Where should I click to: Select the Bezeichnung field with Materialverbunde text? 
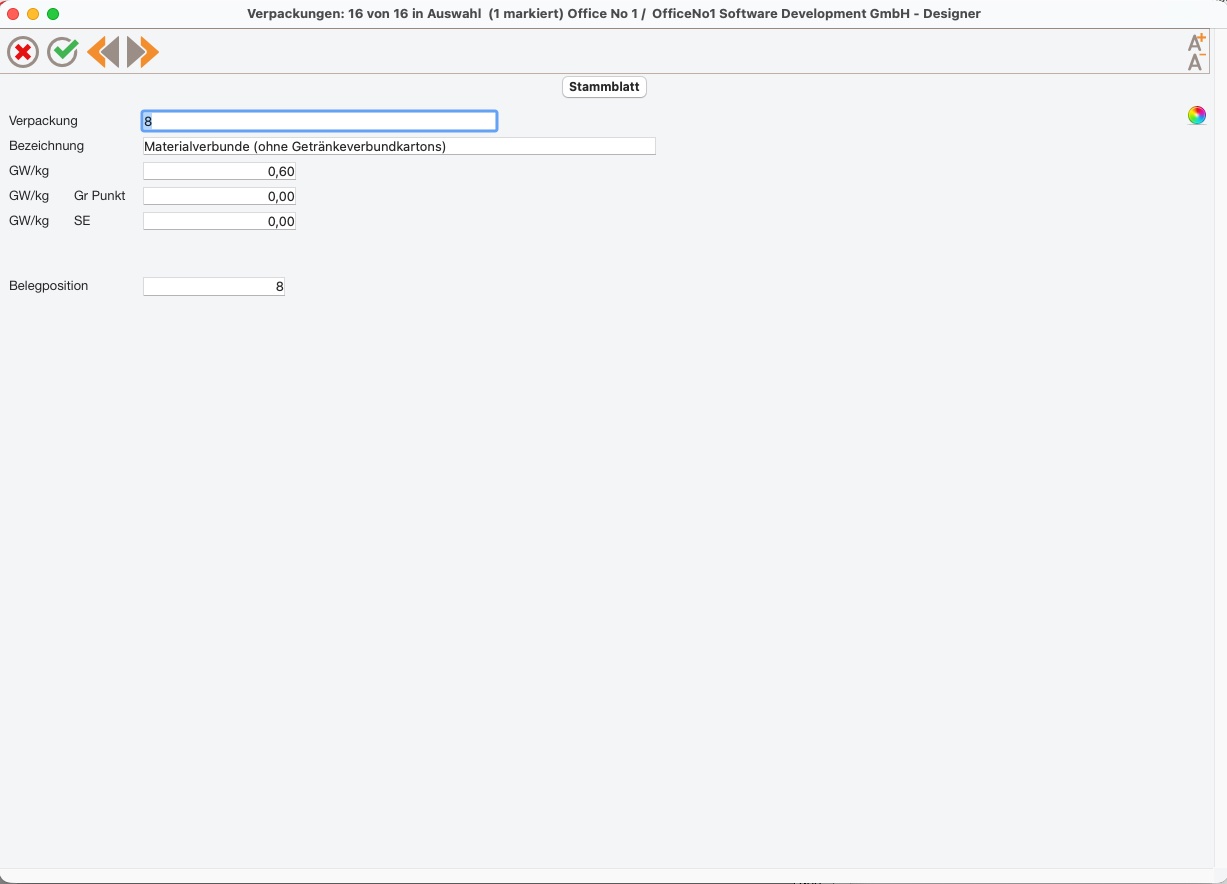tap(399, 146)
